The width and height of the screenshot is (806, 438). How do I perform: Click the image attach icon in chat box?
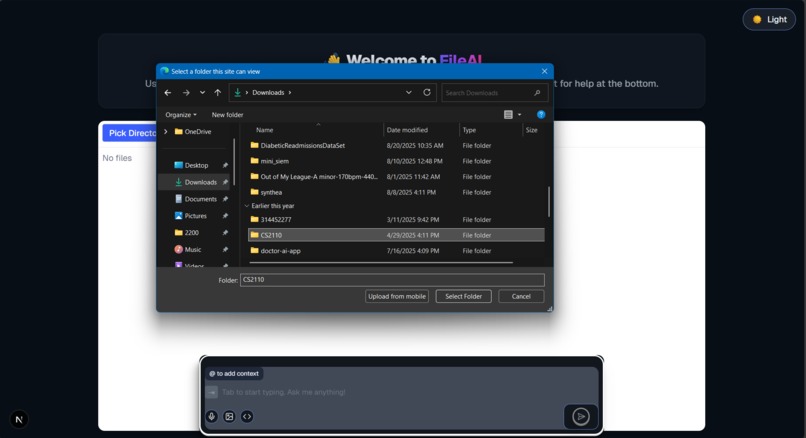point(229,416)
